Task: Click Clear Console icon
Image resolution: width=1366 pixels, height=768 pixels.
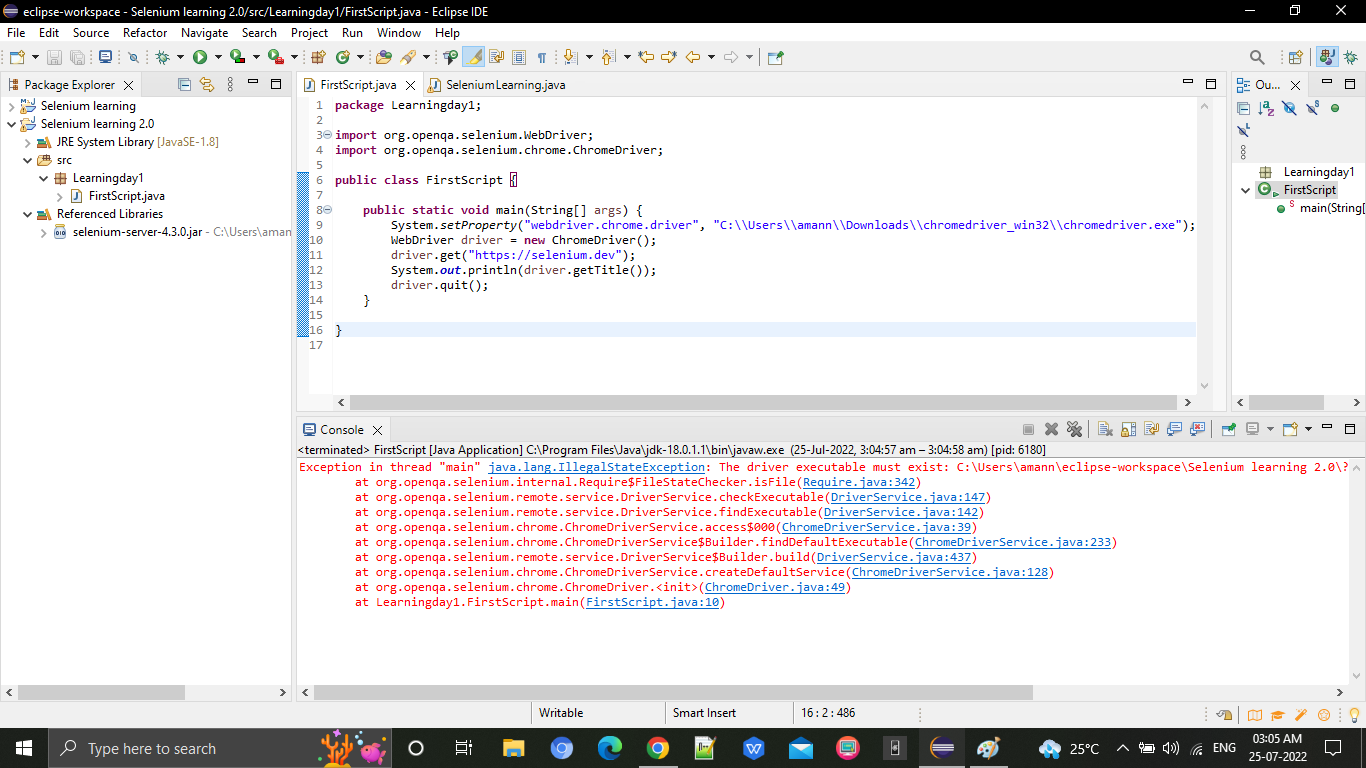Action: [x=1105, y=429]
